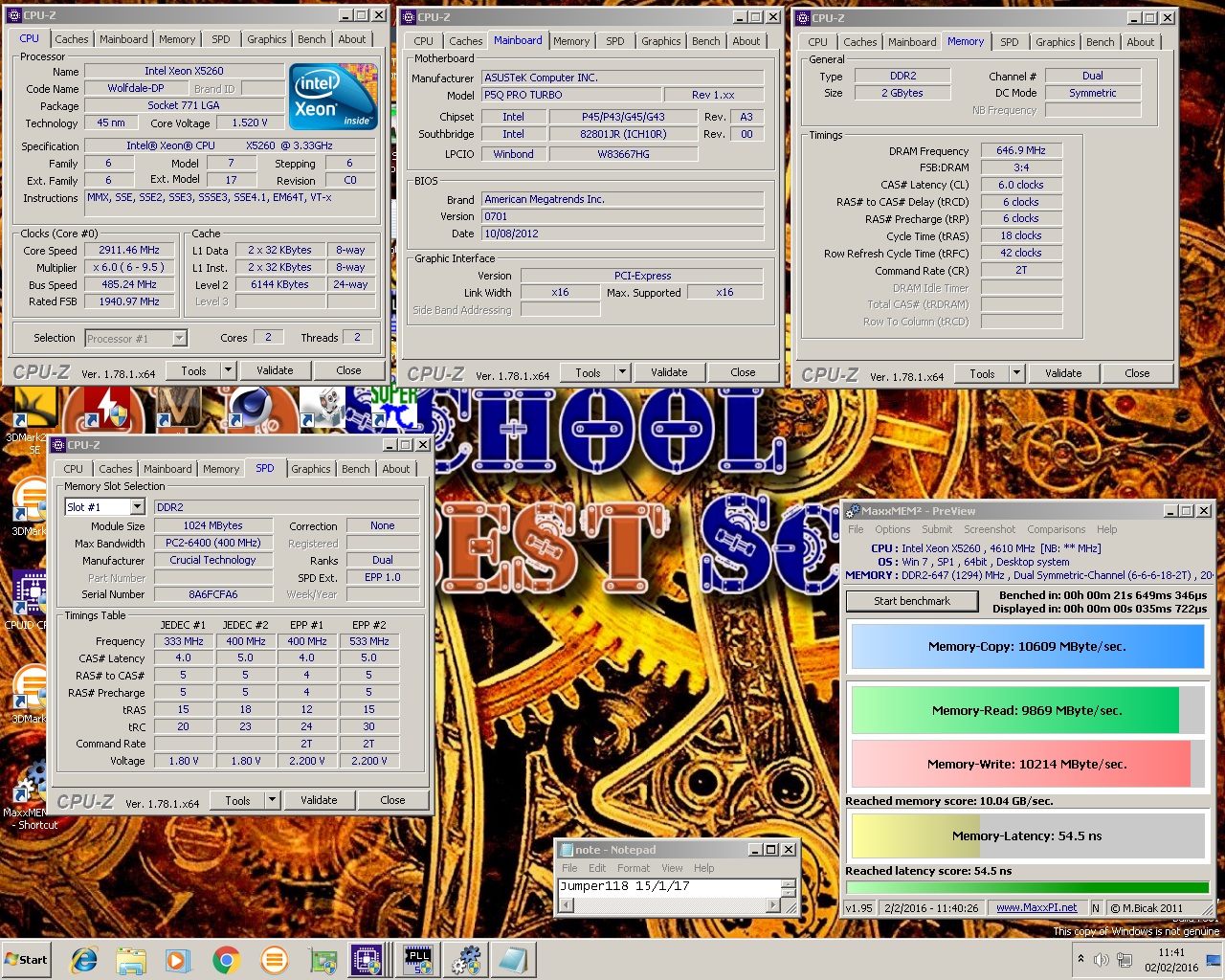This screenshot has width=1225, height=980.
Task: Switch to Notepad via taskbar icon
Action: (x=513, y=959)
